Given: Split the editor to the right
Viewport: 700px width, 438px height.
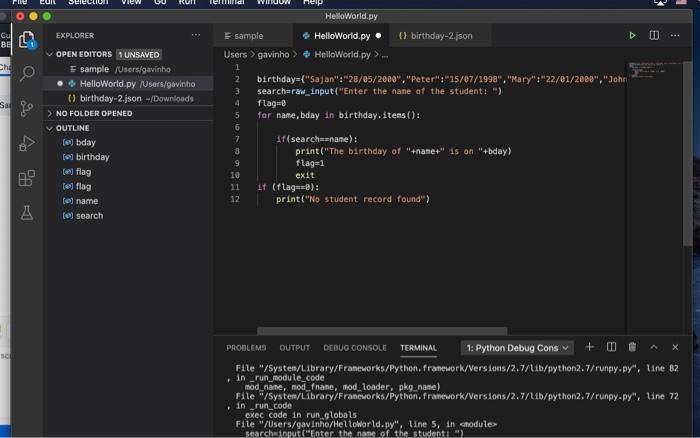Looking at the screenshot, I should pos(654,35).
